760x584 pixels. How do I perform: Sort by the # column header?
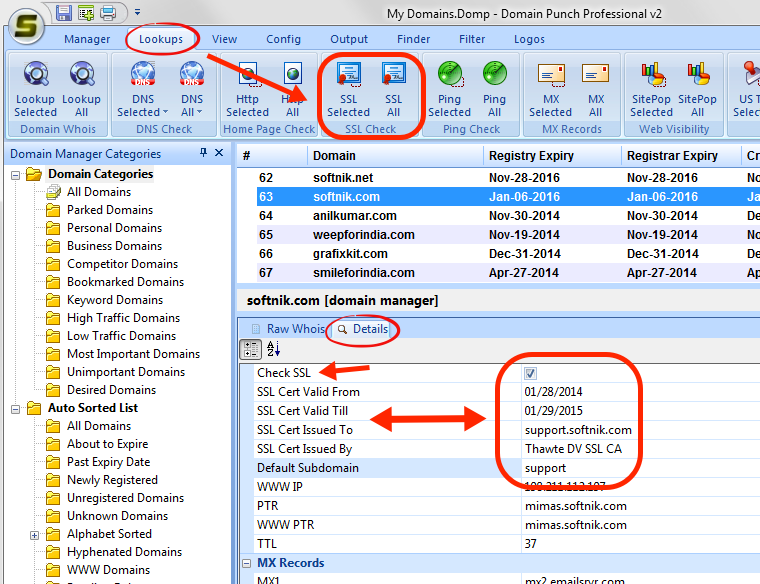(x=272, y=156)
